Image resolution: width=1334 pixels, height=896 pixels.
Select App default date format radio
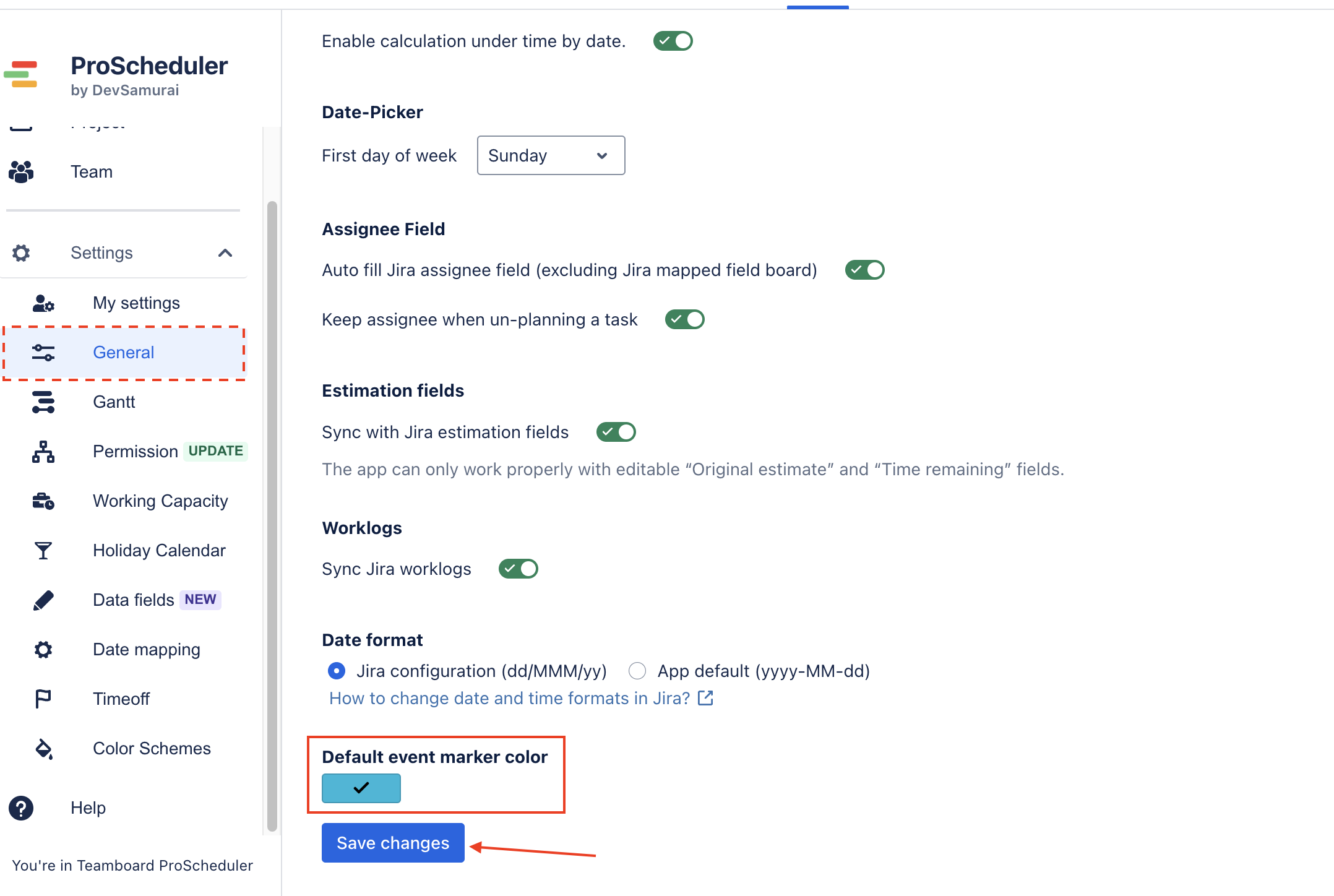coord(637,671)
